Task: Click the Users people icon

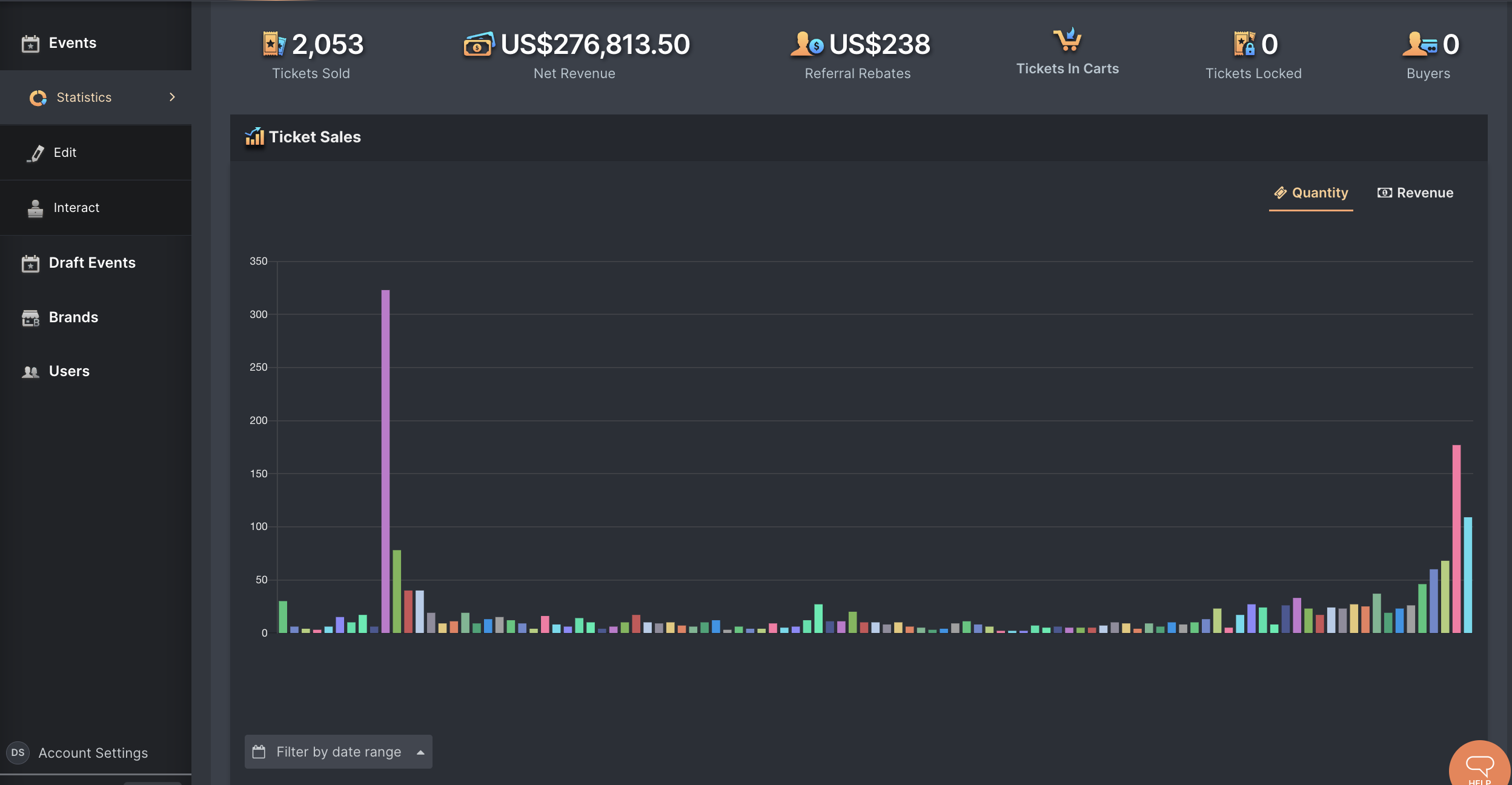Action: (x=30, y=372)
